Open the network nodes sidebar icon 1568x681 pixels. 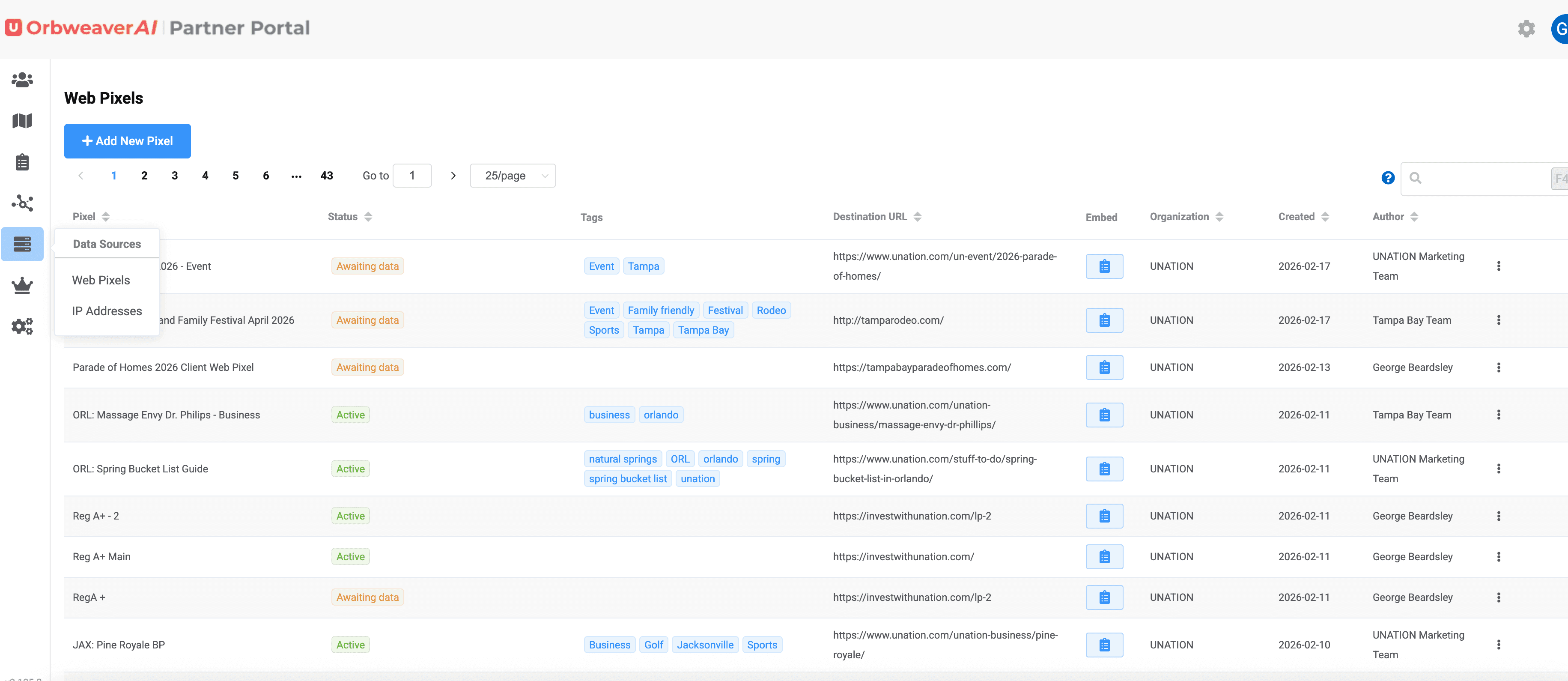(x=22, y=203)
